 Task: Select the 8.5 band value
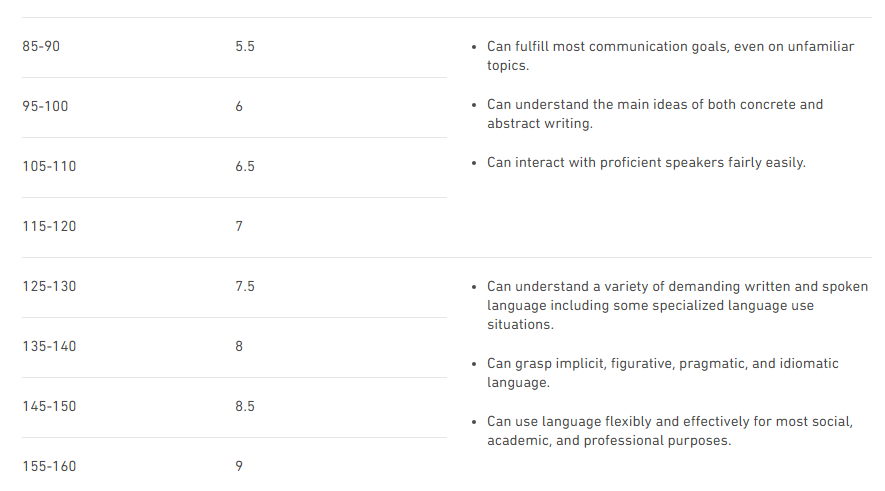pyautogui.click(x=245, y=407)
